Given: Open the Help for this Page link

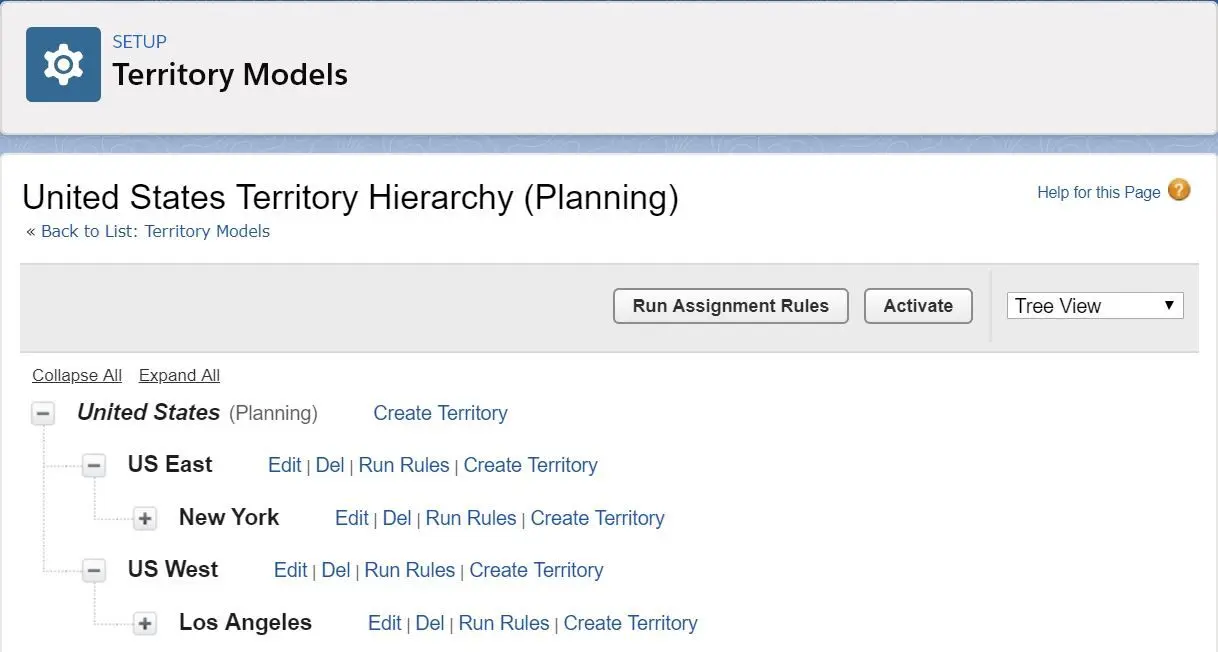Looking at the screenshot, I should click(1098, 192).
